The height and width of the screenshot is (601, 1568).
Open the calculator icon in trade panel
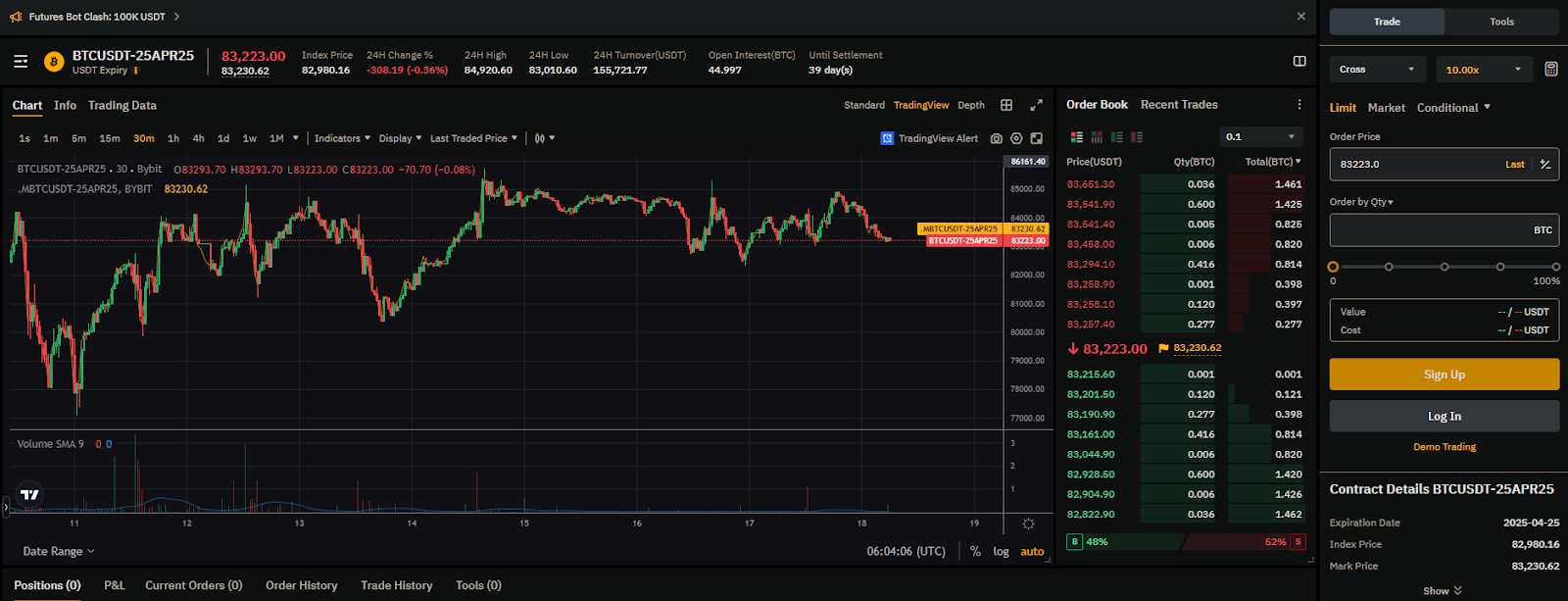(1551, 69)
